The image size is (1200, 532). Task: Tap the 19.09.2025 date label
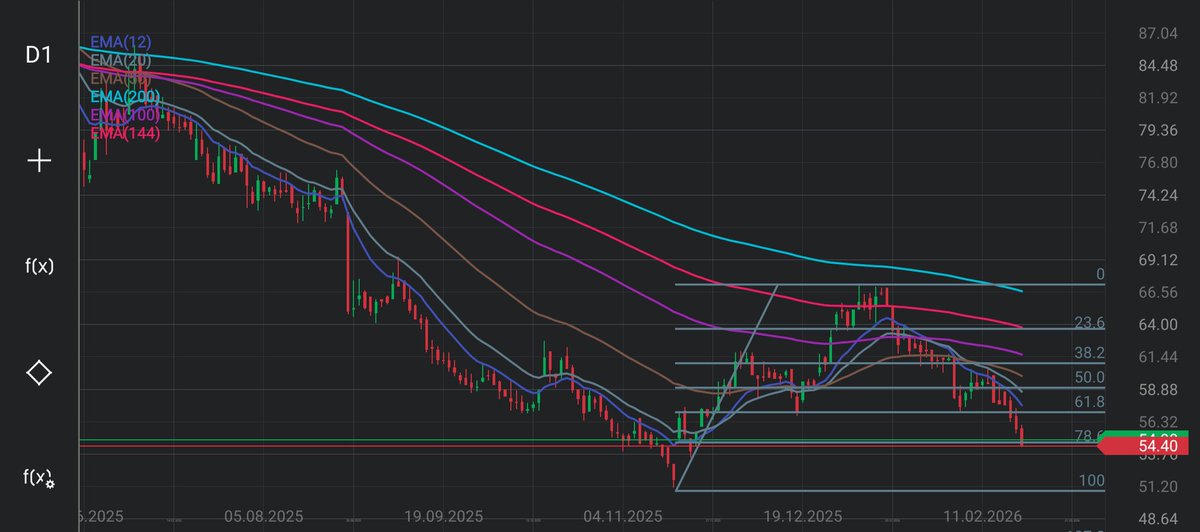click(442, 517)
